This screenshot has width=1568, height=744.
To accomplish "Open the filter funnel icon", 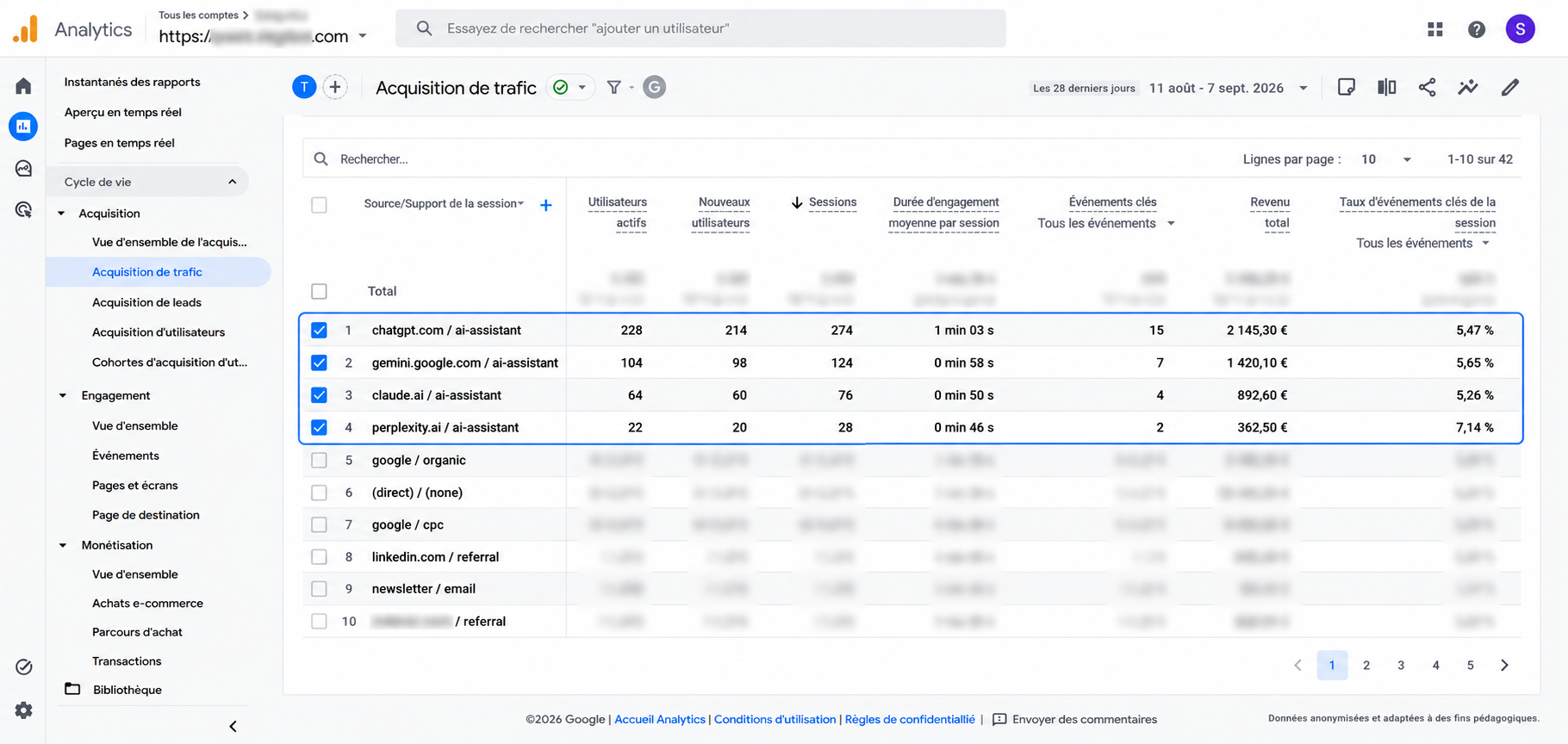I will 614,87.
